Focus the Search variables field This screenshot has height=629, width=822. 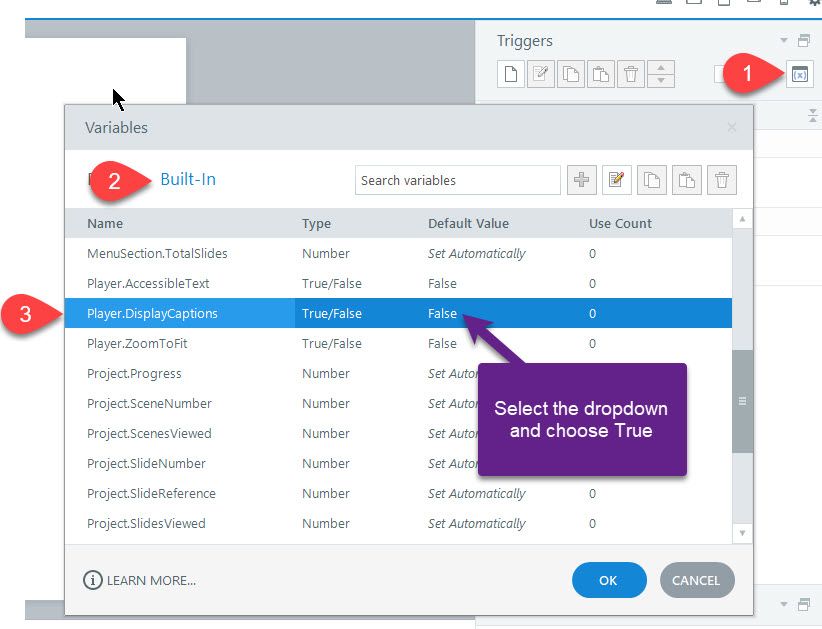point(458,180)
